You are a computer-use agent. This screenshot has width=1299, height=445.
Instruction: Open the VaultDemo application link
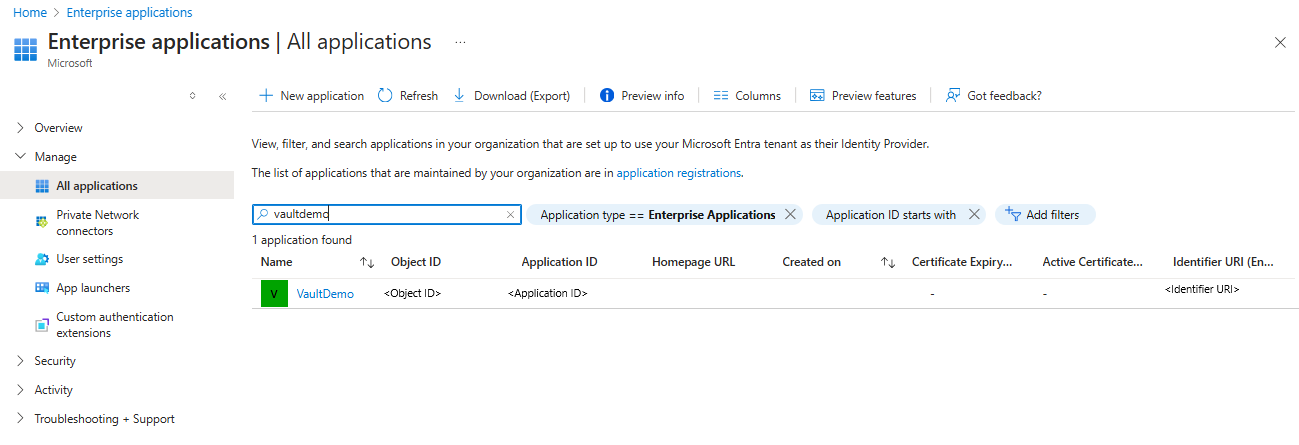click(325, 294)
